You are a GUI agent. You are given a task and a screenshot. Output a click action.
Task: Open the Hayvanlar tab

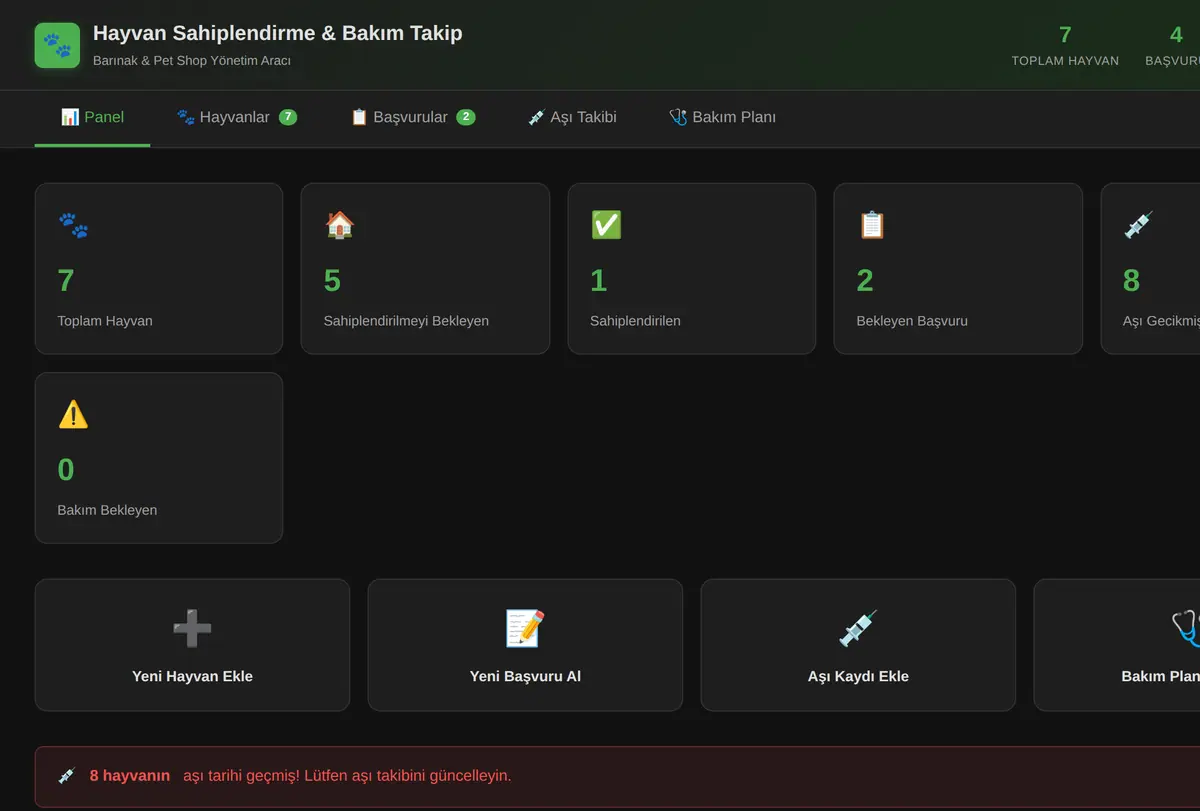pyautogui.click(x=237, y=118)
